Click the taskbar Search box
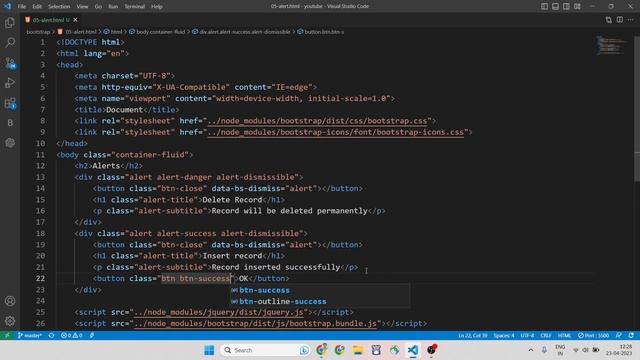The width and height of the screenshot is (640, 360). 265,350
